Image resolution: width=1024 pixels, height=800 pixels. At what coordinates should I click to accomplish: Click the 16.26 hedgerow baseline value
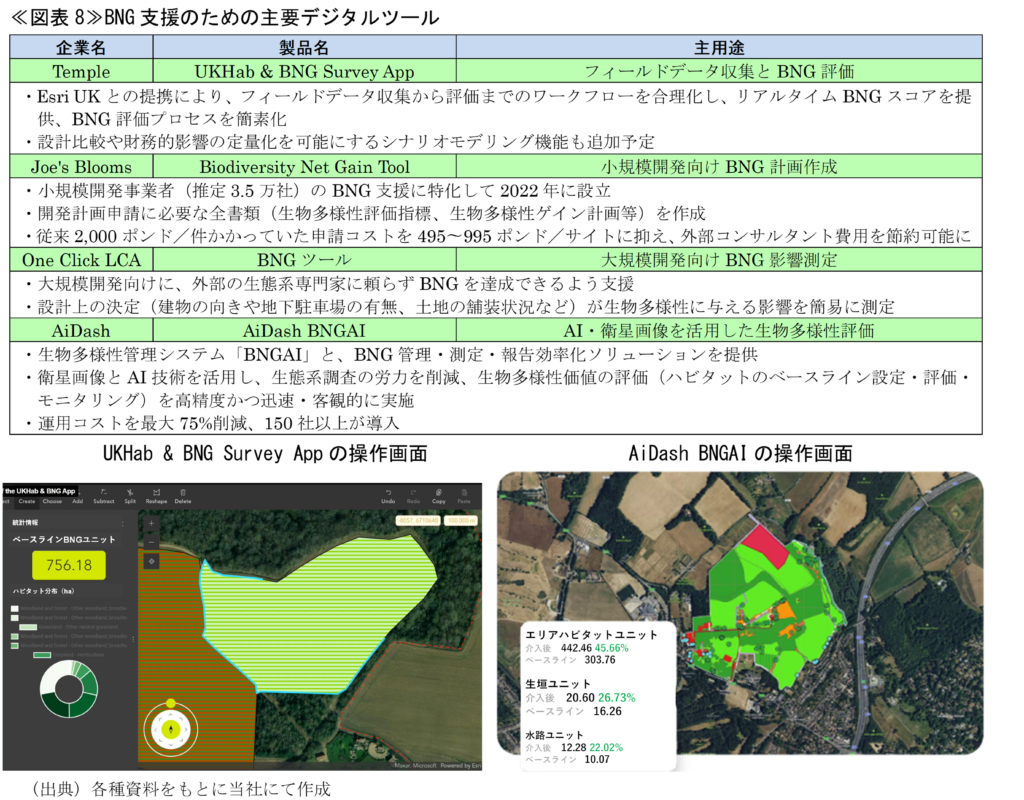coord(607,711)
